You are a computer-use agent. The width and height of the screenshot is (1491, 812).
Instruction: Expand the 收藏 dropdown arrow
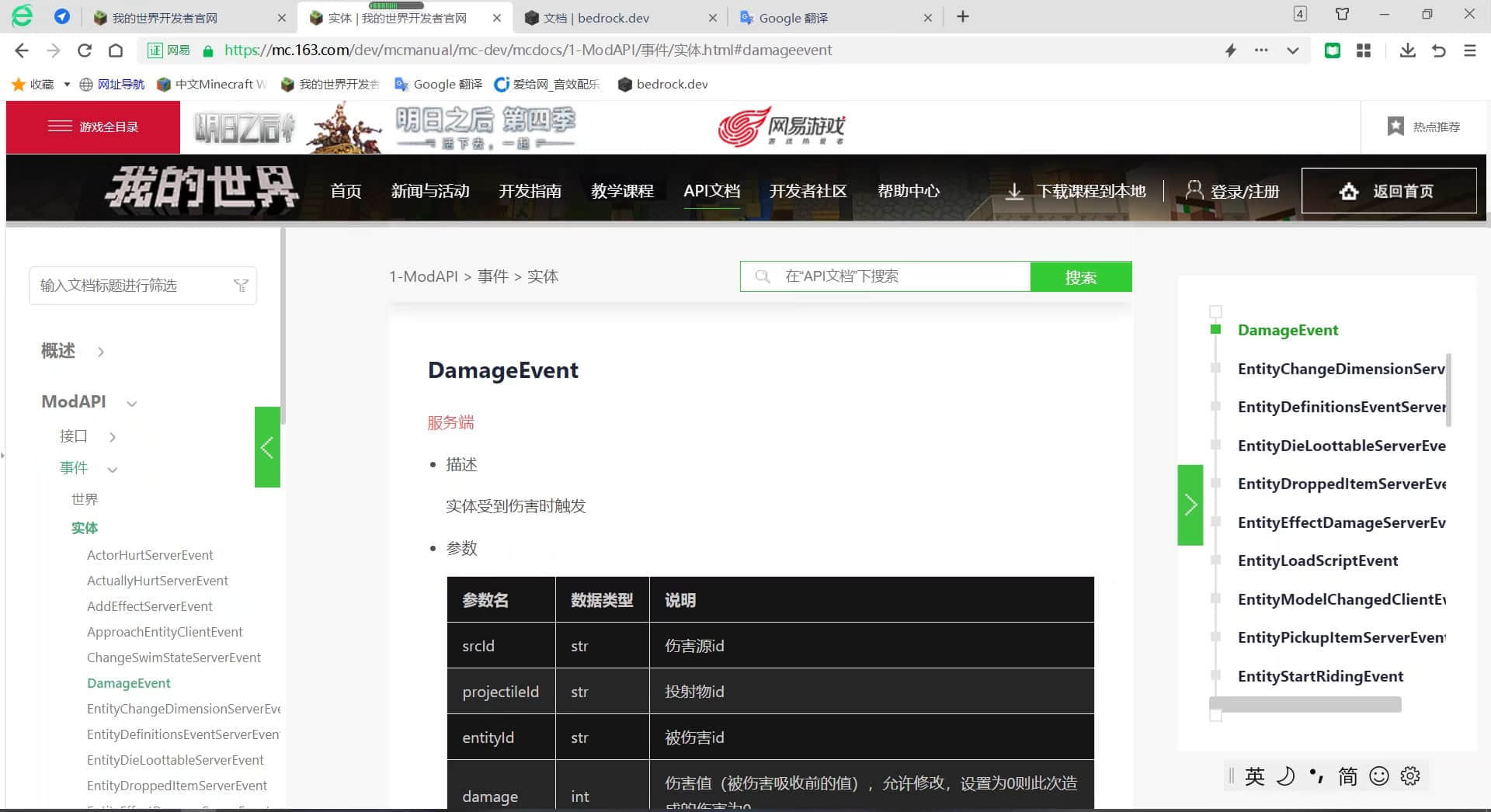click(x=67, y=84)
